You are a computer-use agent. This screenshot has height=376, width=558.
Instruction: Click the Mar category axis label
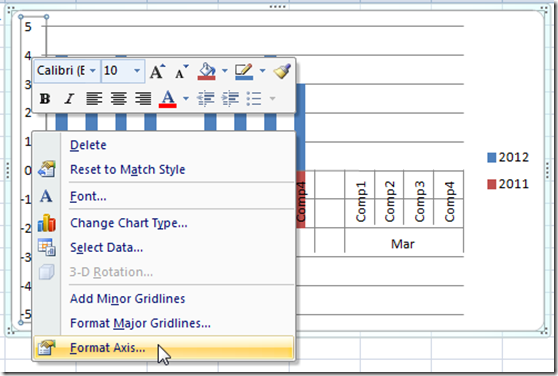tap(403, 244)
